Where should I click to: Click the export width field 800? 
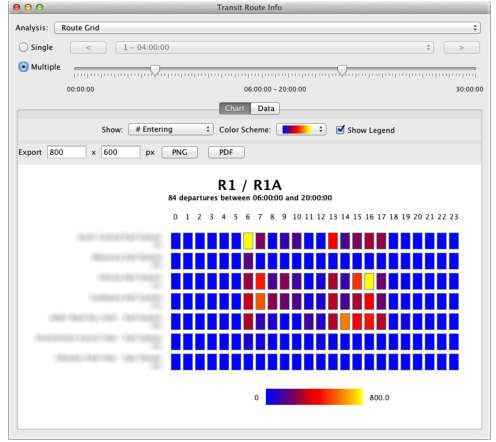coord(67,152)
